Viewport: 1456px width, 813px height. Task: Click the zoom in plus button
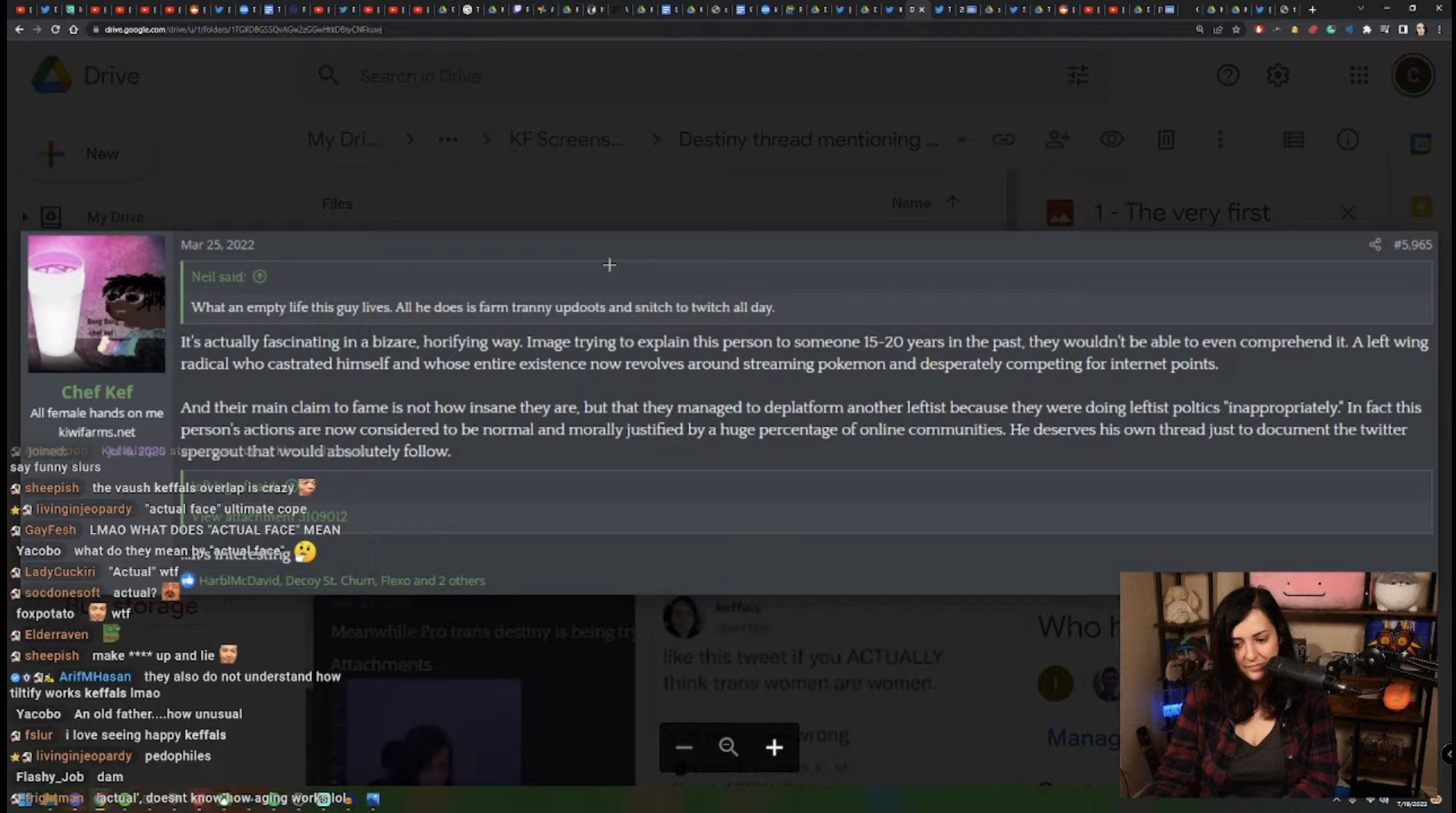click(x=775, y=747)
